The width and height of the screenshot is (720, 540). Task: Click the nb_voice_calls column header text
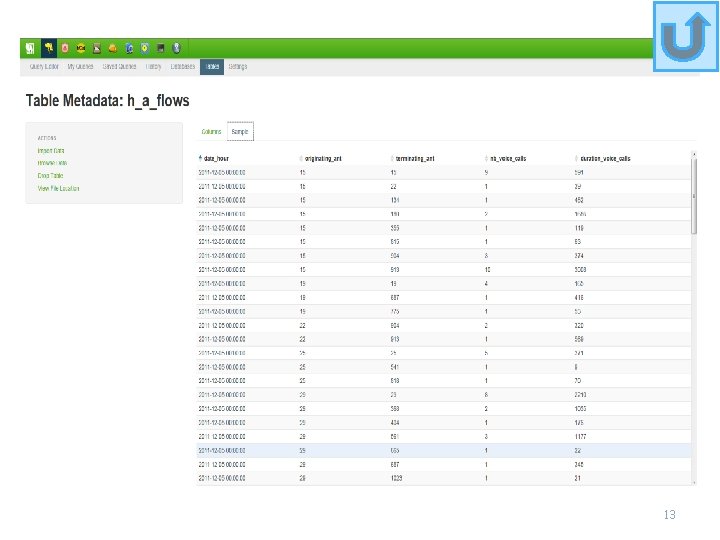508,158
